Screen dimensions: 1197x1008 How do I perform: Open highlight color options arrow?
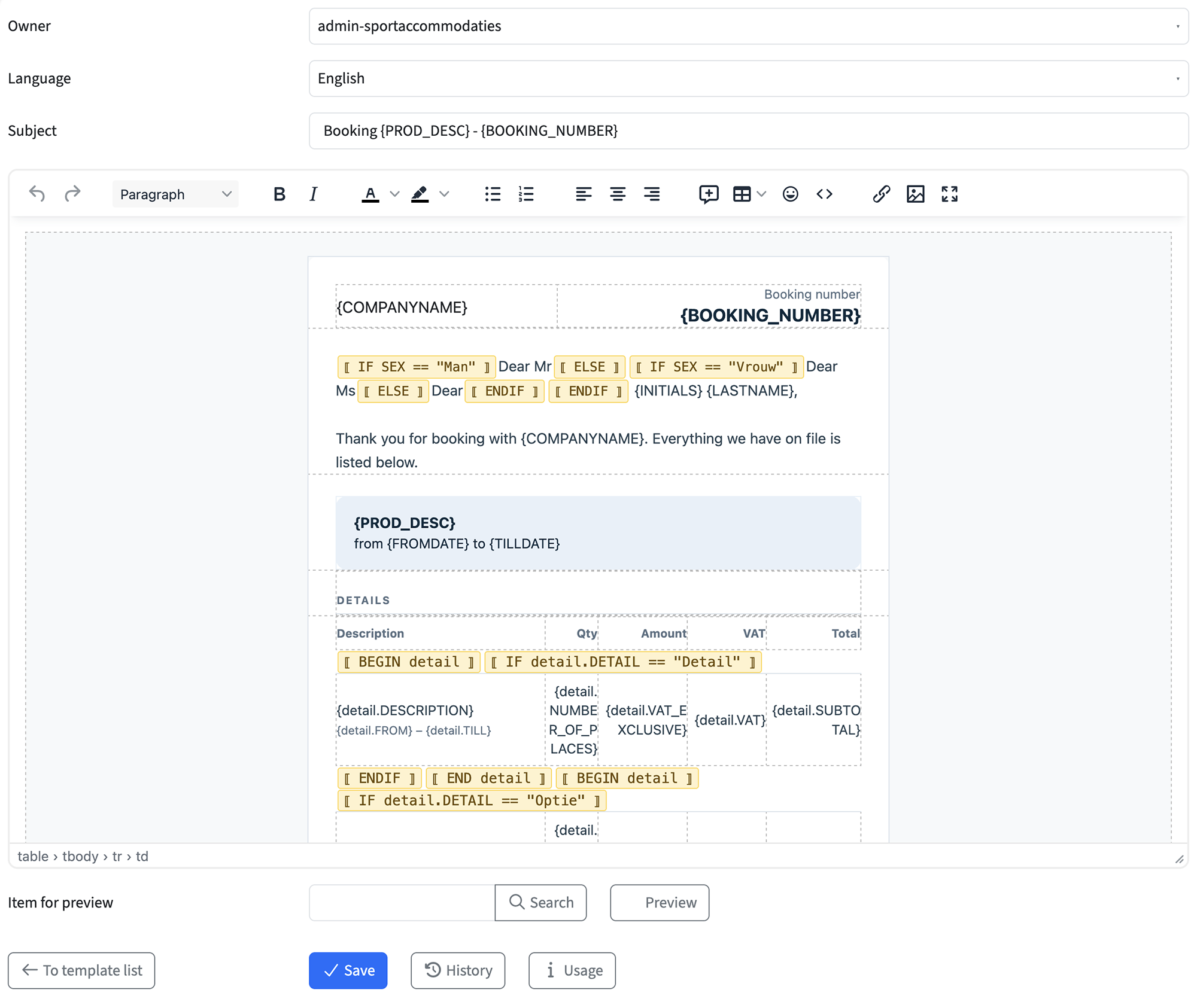[444, 194]
